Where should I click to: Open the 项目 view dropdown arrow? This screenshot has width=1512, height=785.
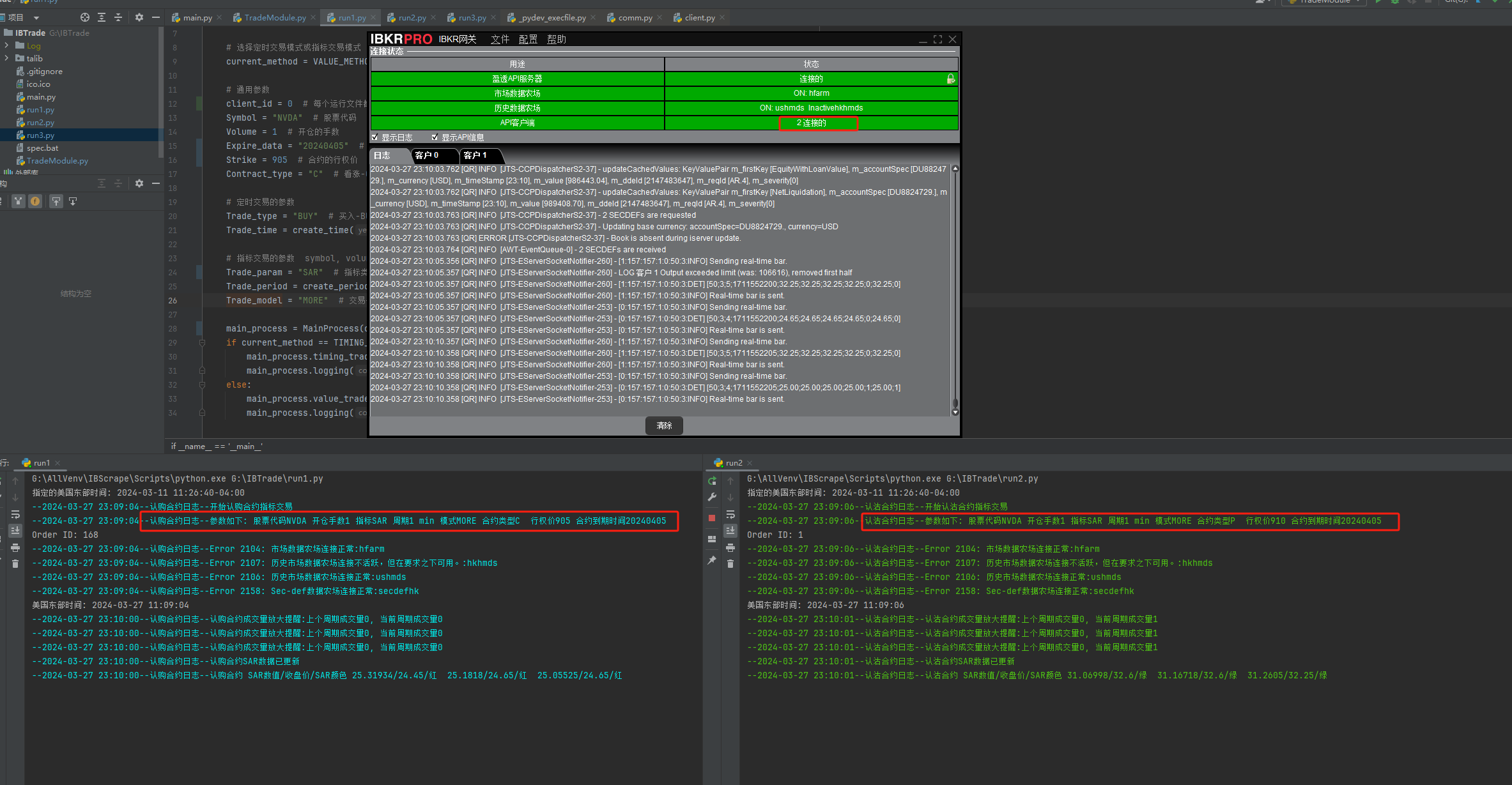tap(36, 18)
